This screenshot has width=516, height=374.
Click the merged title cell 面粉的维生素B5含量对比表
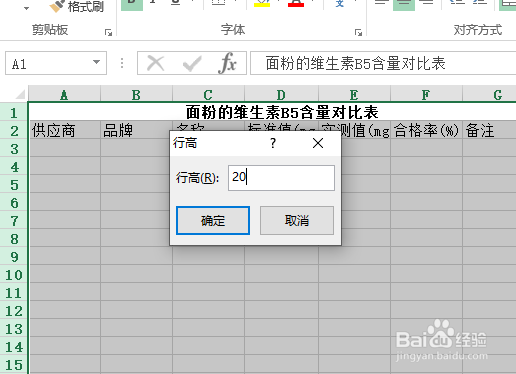[272, 112]
